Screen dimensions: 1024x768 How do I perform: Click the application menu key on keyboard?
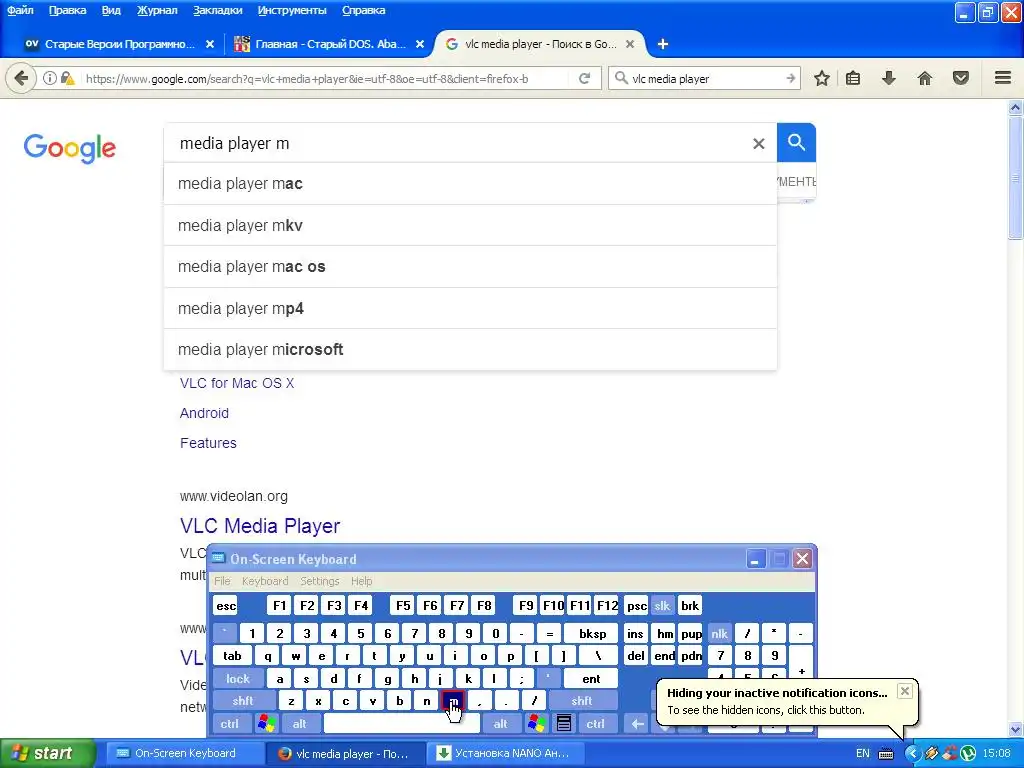click(564, 724)
